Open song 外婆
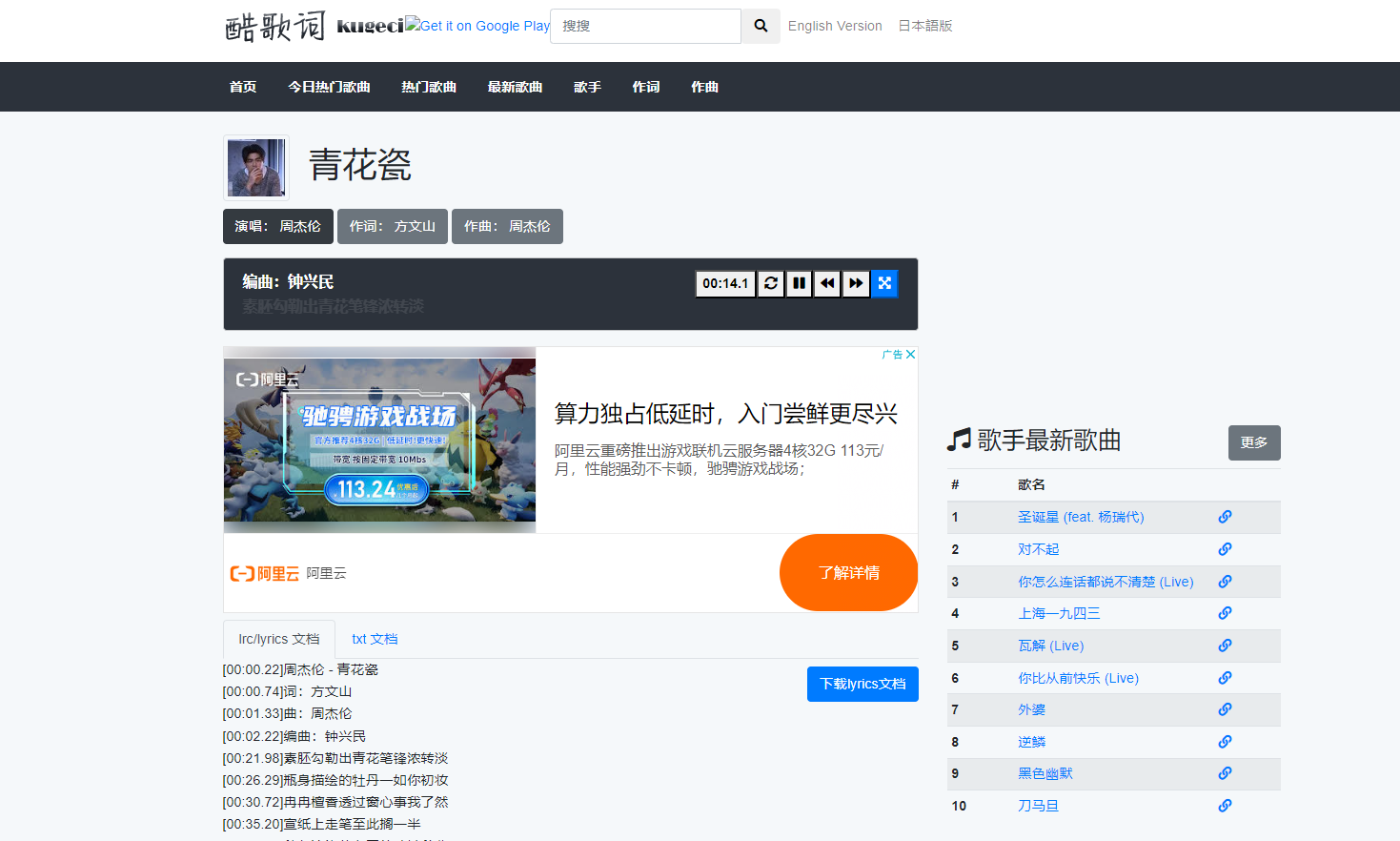The width and height of the screenshot is (1400, 841). point(1031,709)
